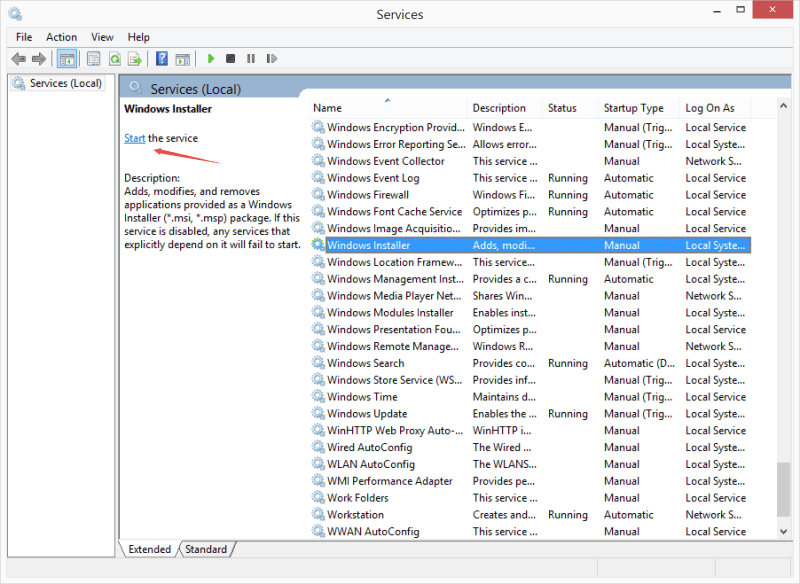Open the File menu
The image size is (800, 584).
pos(24,37)
